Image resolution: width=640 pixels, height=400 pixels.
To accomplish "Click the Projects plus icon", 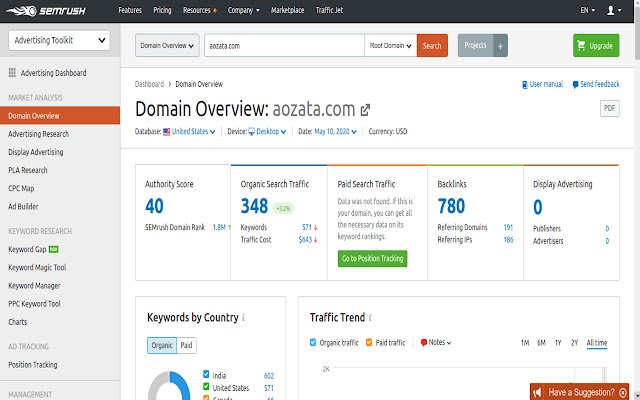I will click(500, 46).
